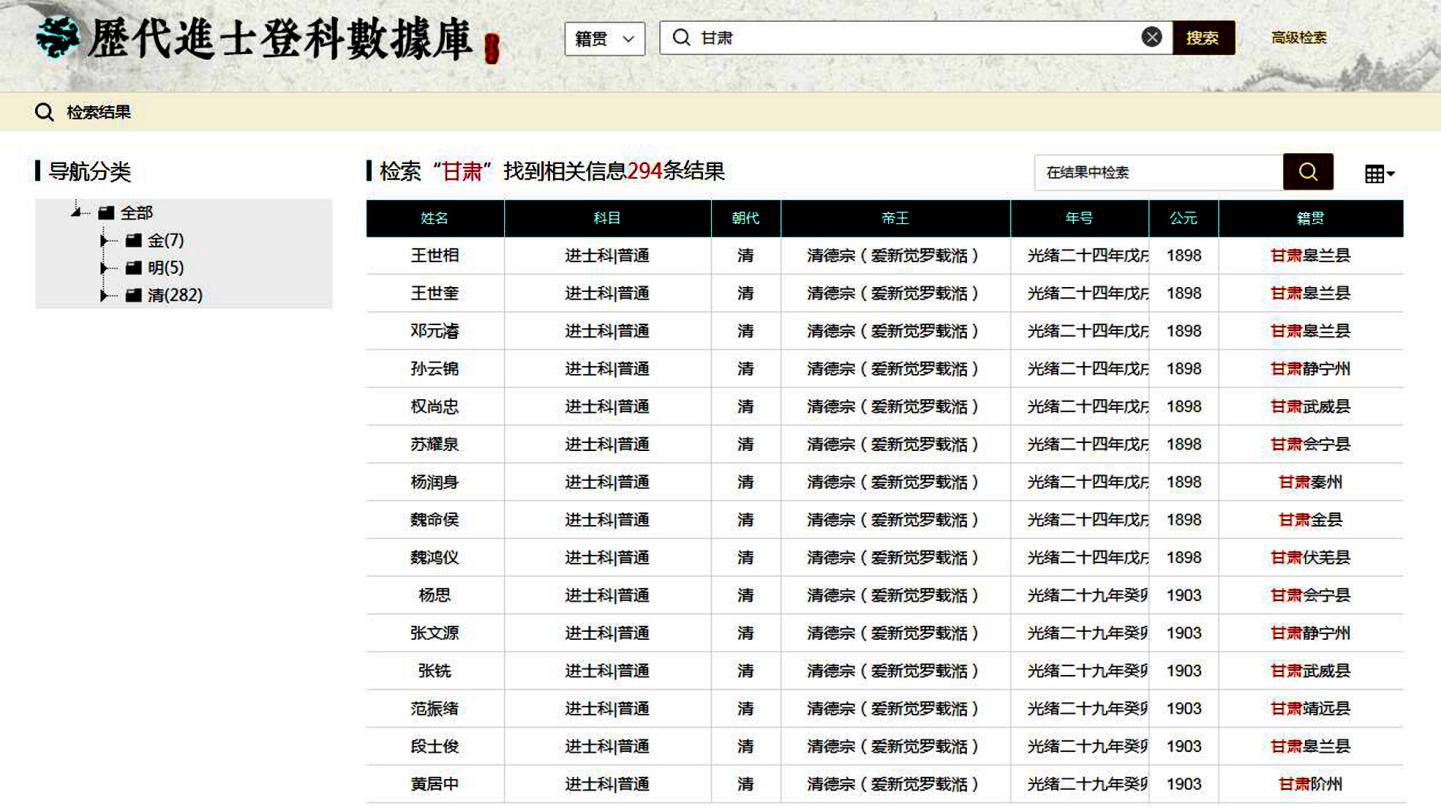The height and width of the screenshot is (809, 1441).
Task: Open the 籍贯 search field dropdown
Action: (604, 39)
